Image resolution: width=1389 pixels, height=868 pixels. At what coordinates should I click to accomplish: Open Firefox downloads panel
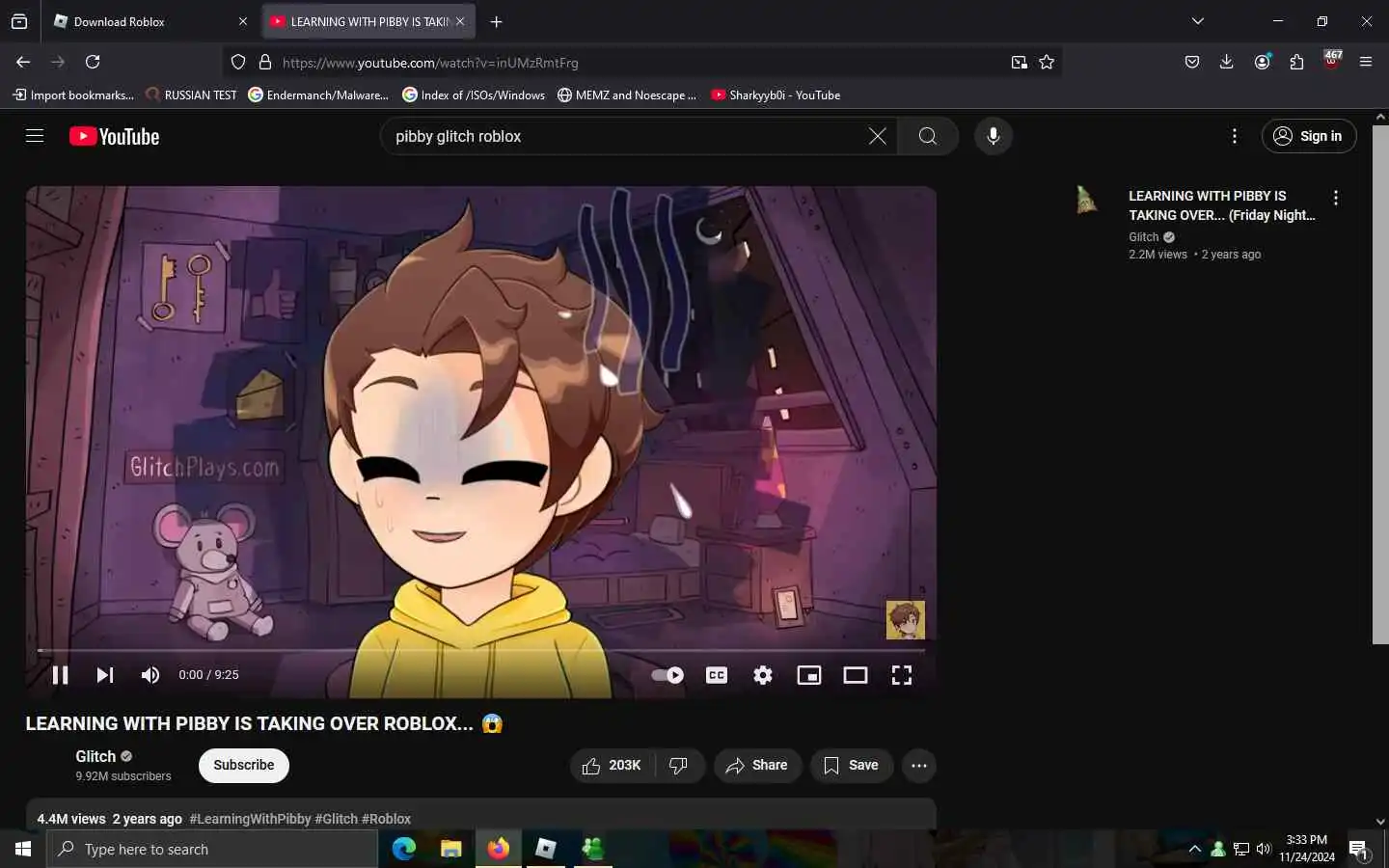pyautogui.click(x=1227, y=62)
